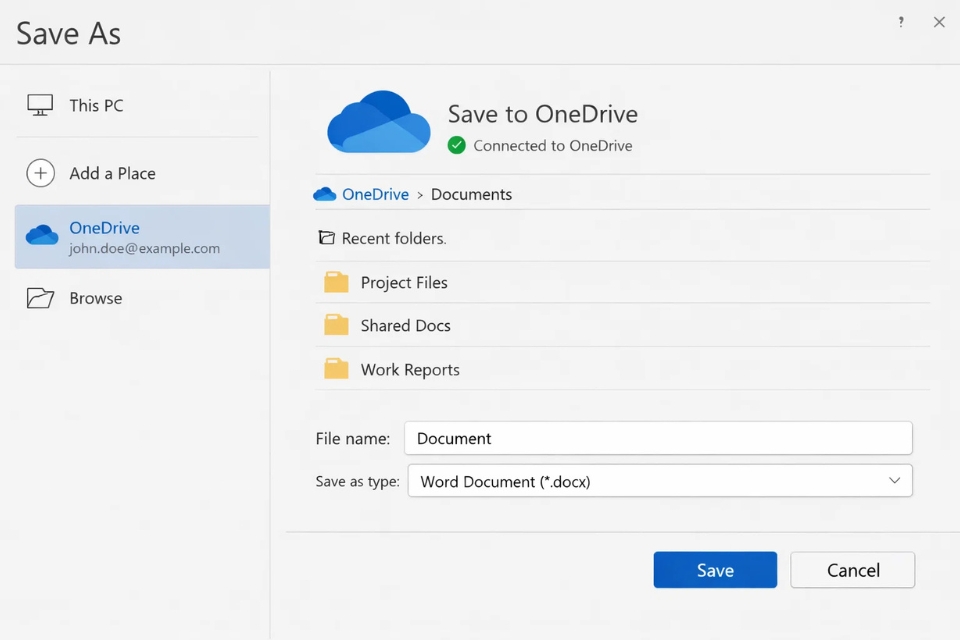The width and height of the screenshot is (960, 640).
Task: Expand the Save as type dropdown
Action: coord(895,481)
